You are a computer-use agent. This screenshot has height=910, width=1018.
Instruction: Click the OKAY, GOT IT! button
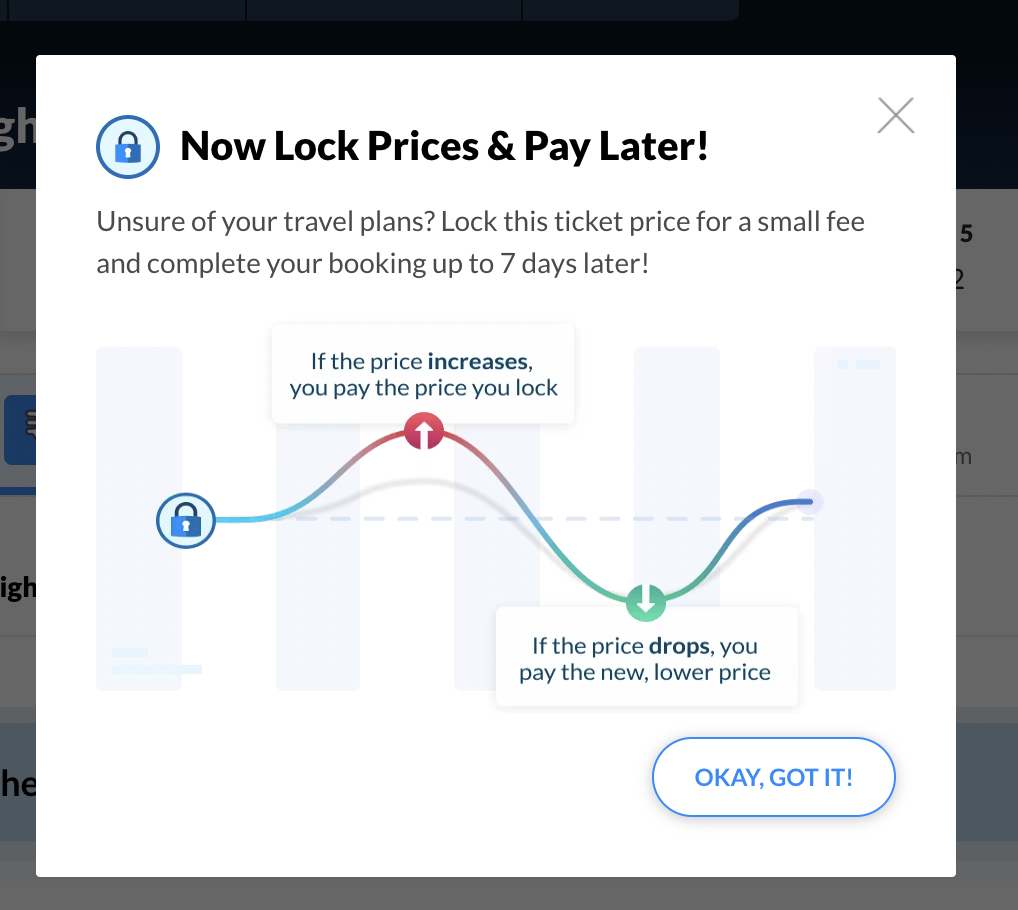click(x=773, y=777)
